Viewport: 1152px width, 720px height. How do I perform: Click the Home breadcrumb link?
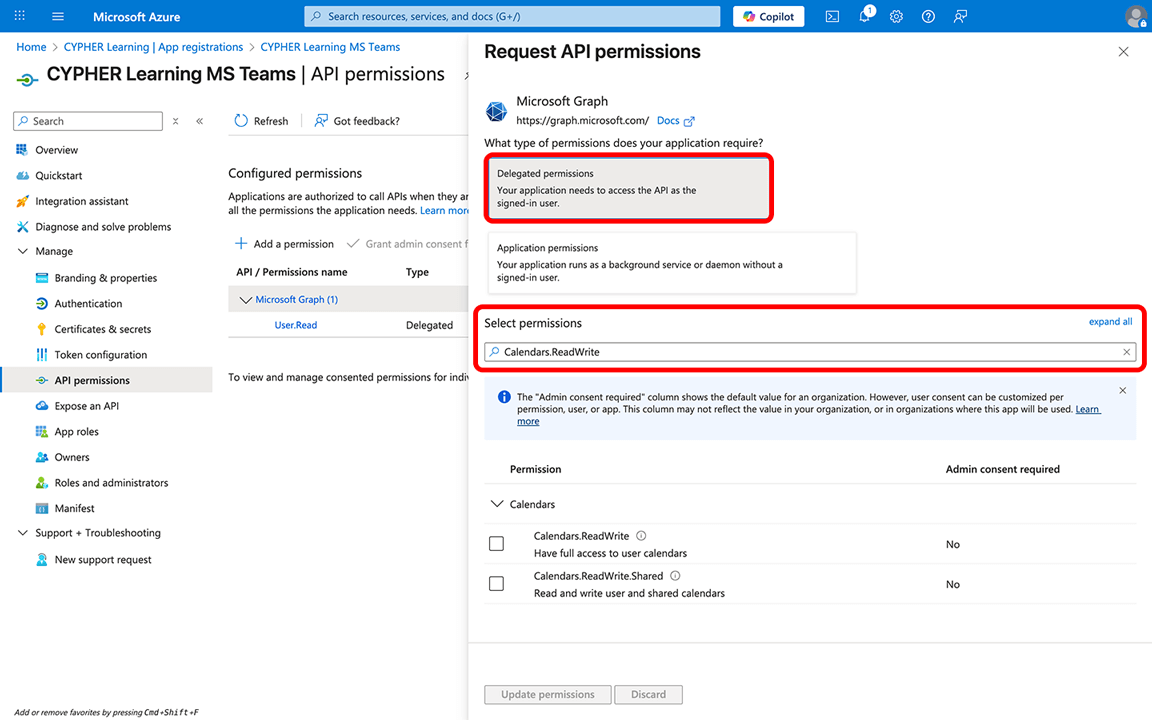point(32,47)
